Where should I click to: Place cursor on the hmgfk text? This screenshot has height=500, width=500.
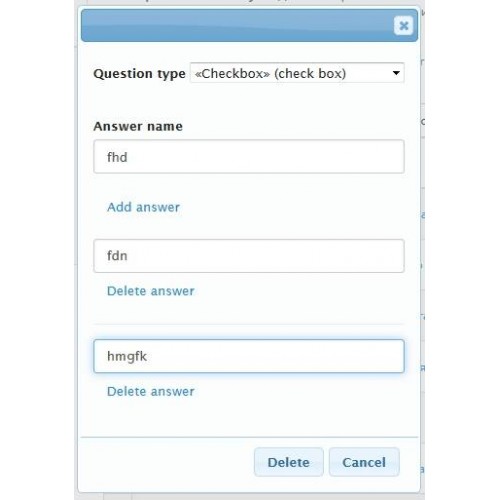pyautogui.click(x=127, y=357)
